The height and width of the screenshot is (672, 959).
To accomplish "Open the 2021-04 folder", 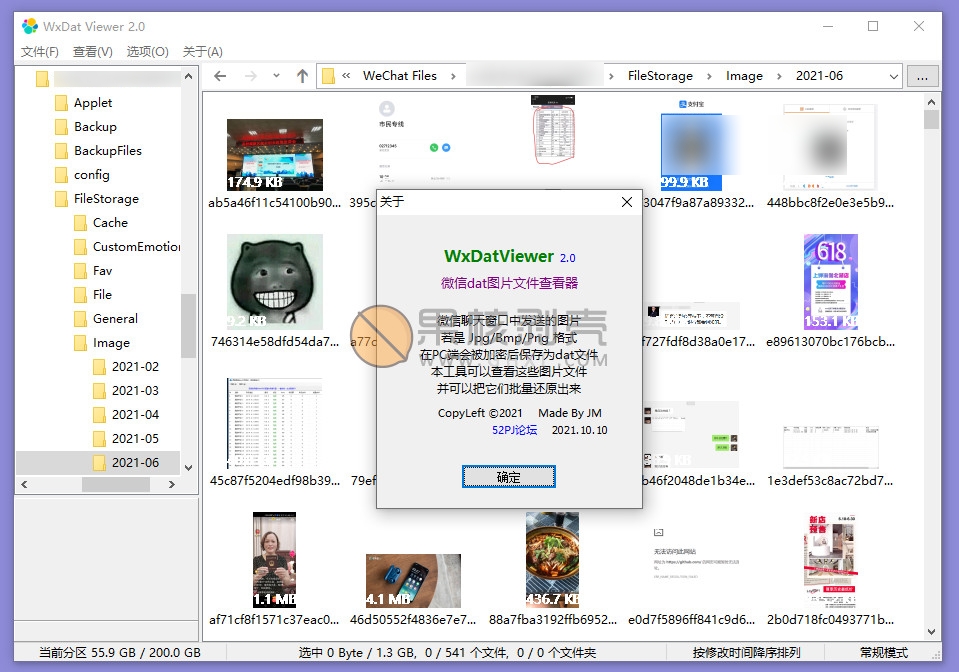I will [135, 415].
